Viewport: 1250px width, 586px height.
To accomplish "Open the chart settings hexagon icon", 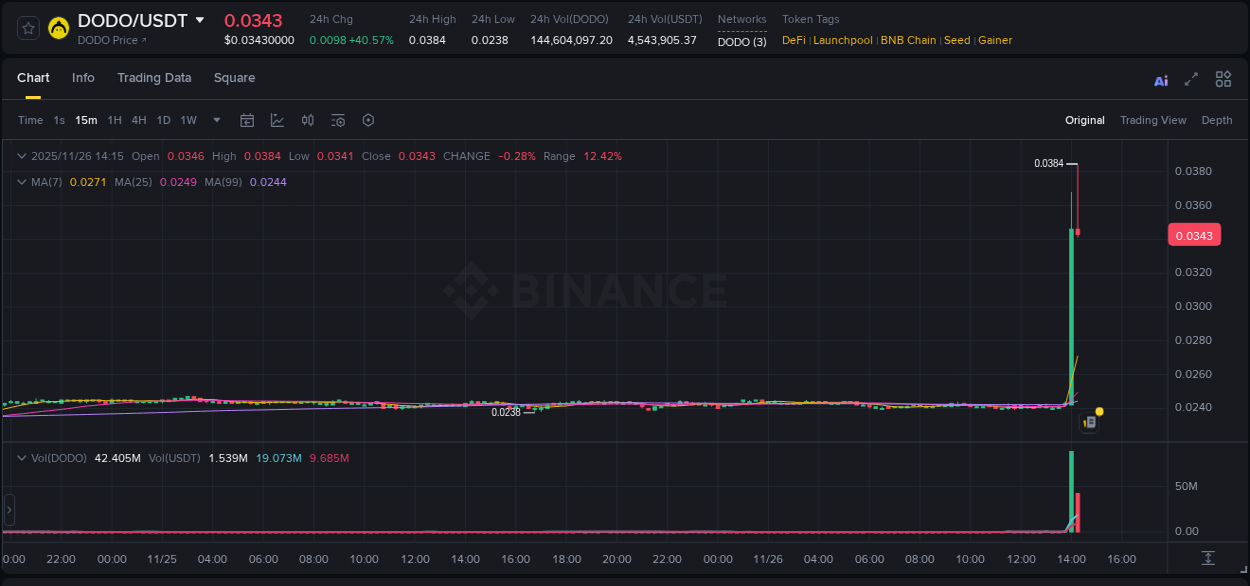I will [368, 120].
